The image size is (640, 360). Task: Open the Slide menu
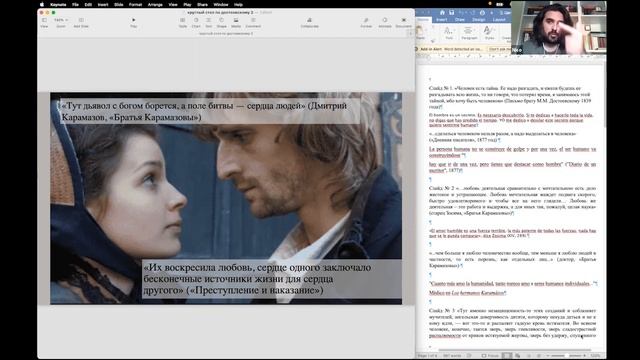[x=119, y=4]
